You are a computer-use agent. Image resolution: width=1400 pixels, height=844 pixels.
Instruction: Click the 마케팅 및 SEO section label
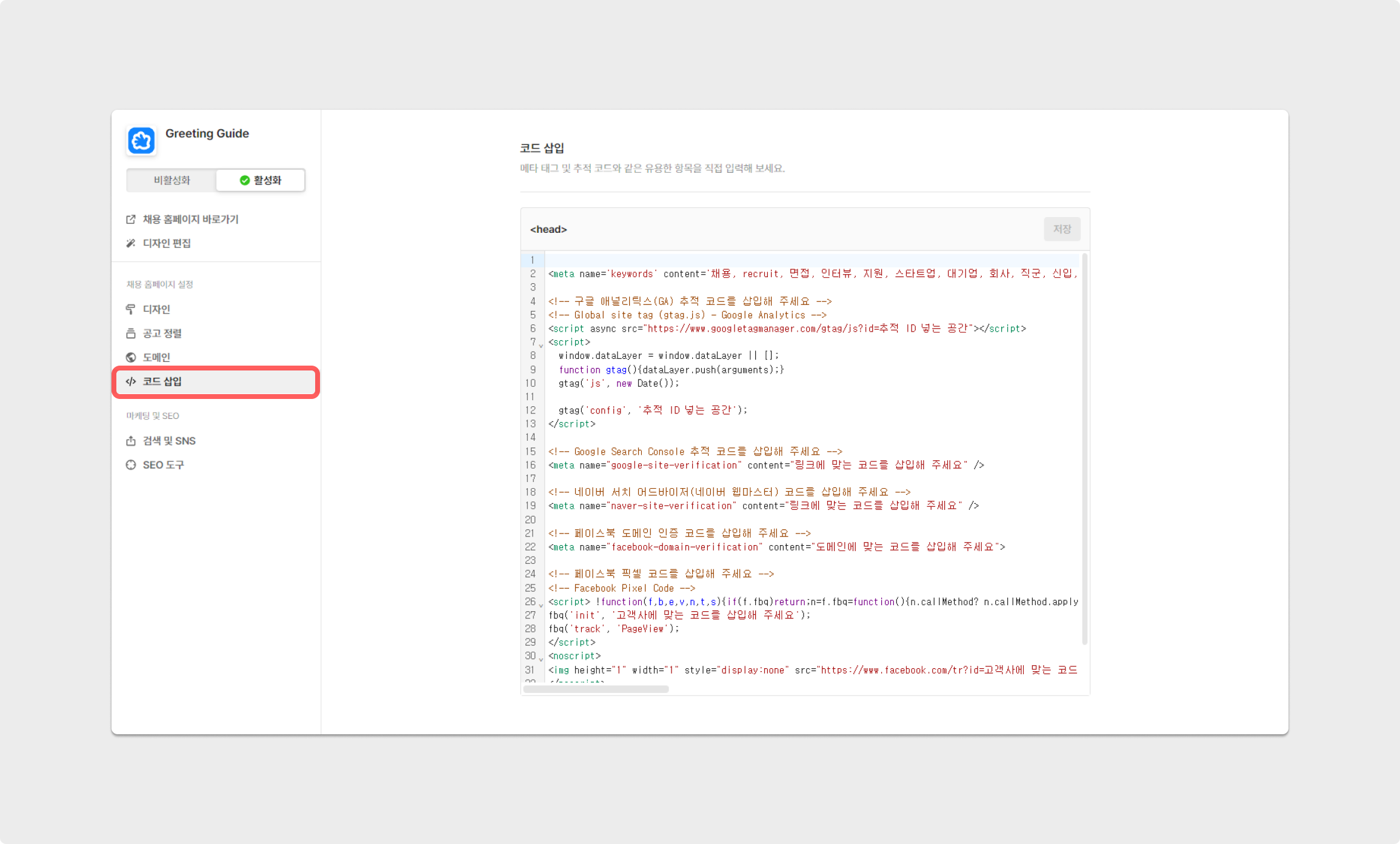(153, 416)
